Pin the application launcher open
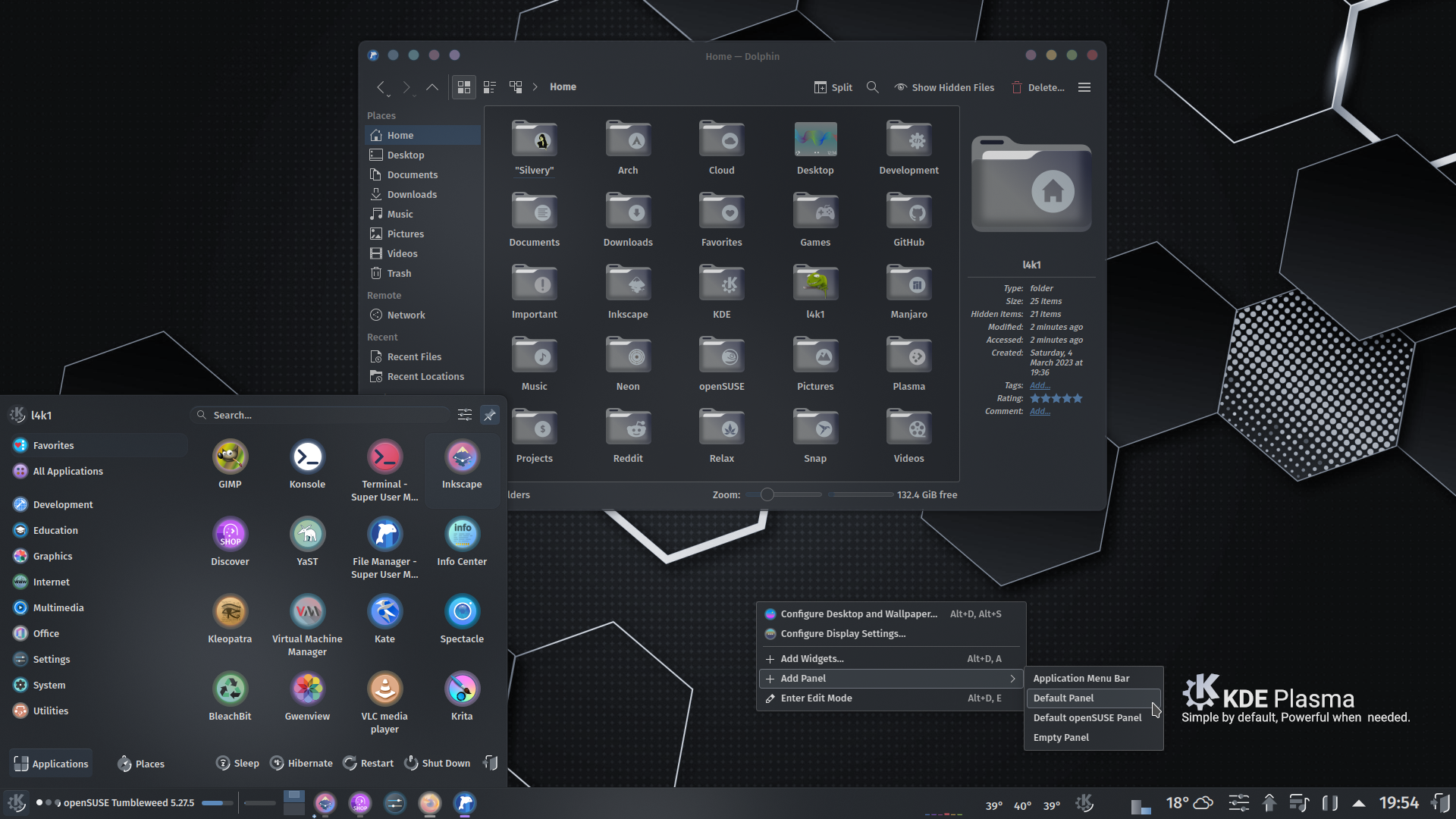This screenshot has width=1456, height=819. click(x=490, y=415)
